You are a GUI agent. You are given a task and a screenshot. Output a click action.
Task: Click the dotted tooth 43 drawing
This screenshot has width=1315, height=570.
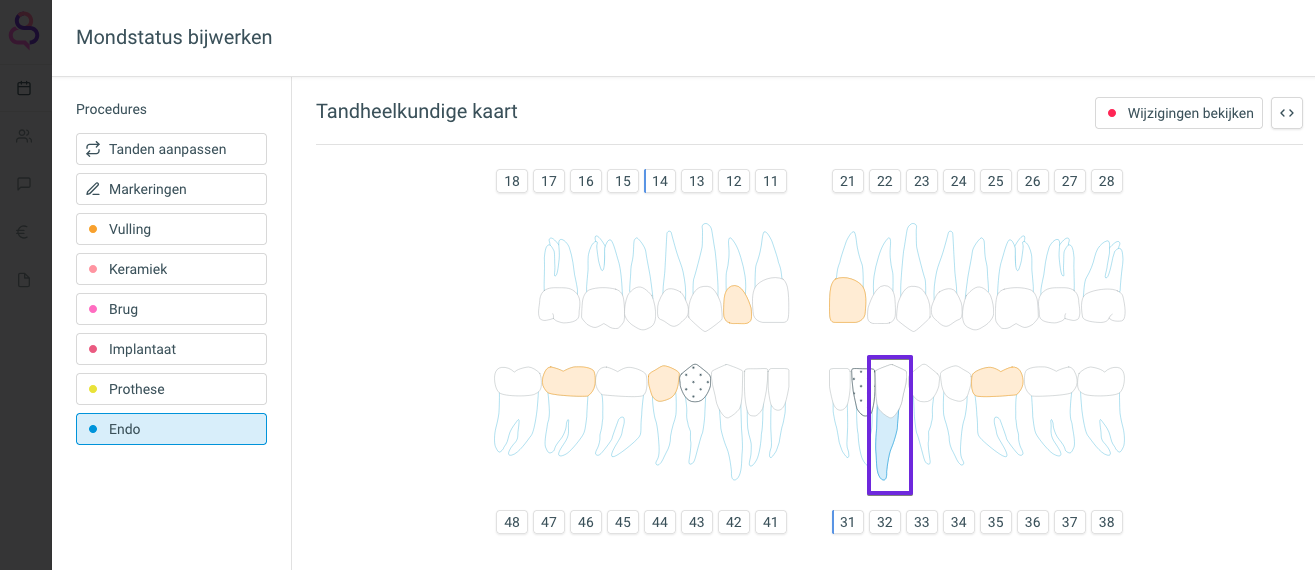point(695,383)
